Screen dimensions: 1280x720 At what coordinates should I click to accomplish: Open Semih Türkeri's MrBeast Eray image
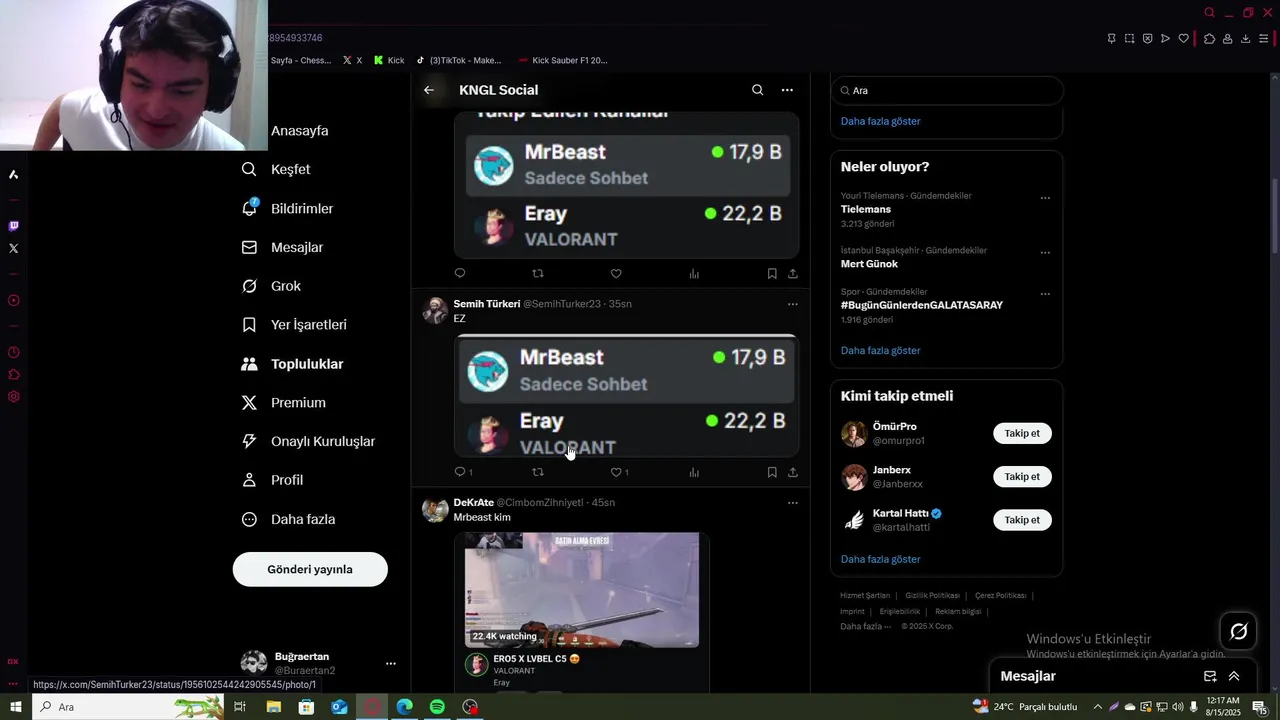click(x=627, y=395)
